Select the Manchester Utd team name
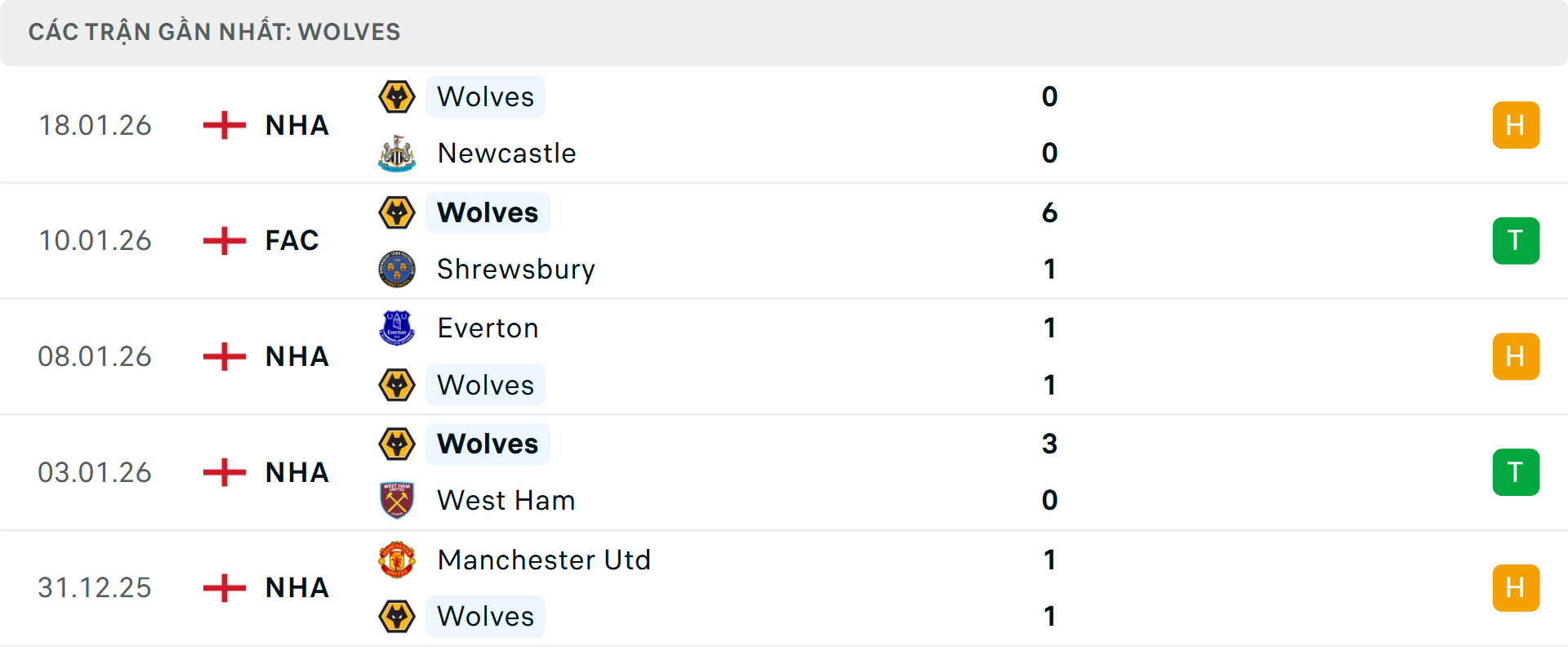This screenshot has height=647, width=1568. 545,560
